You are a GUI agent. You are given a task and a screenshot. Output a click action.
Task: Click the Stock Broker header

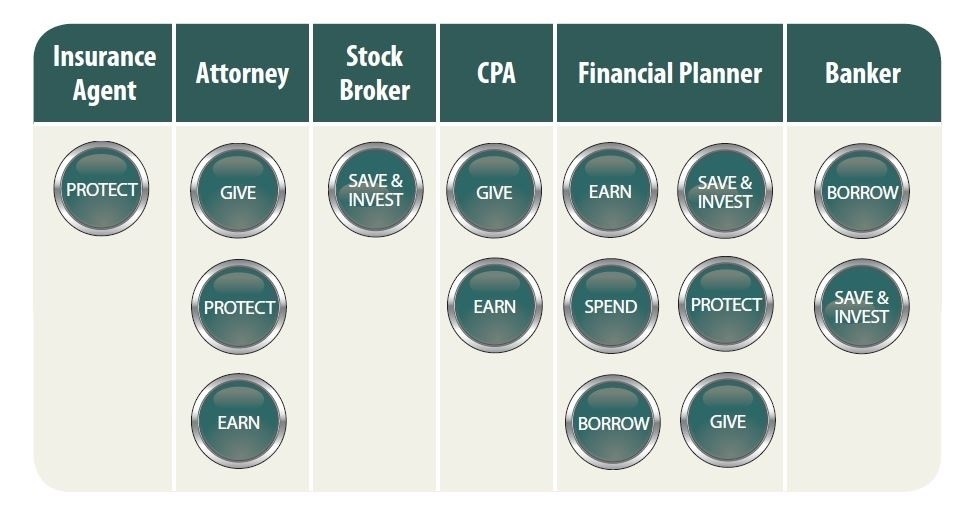[375, 73]
